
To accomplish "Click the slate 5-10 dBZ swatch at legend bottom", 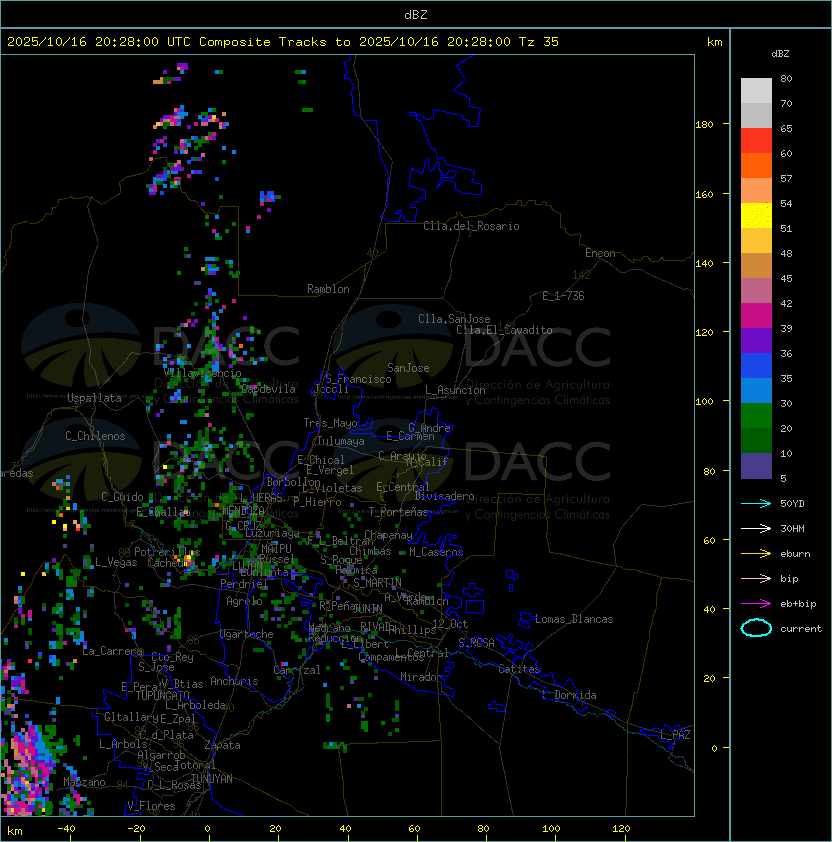I will [x=756, y=466].
